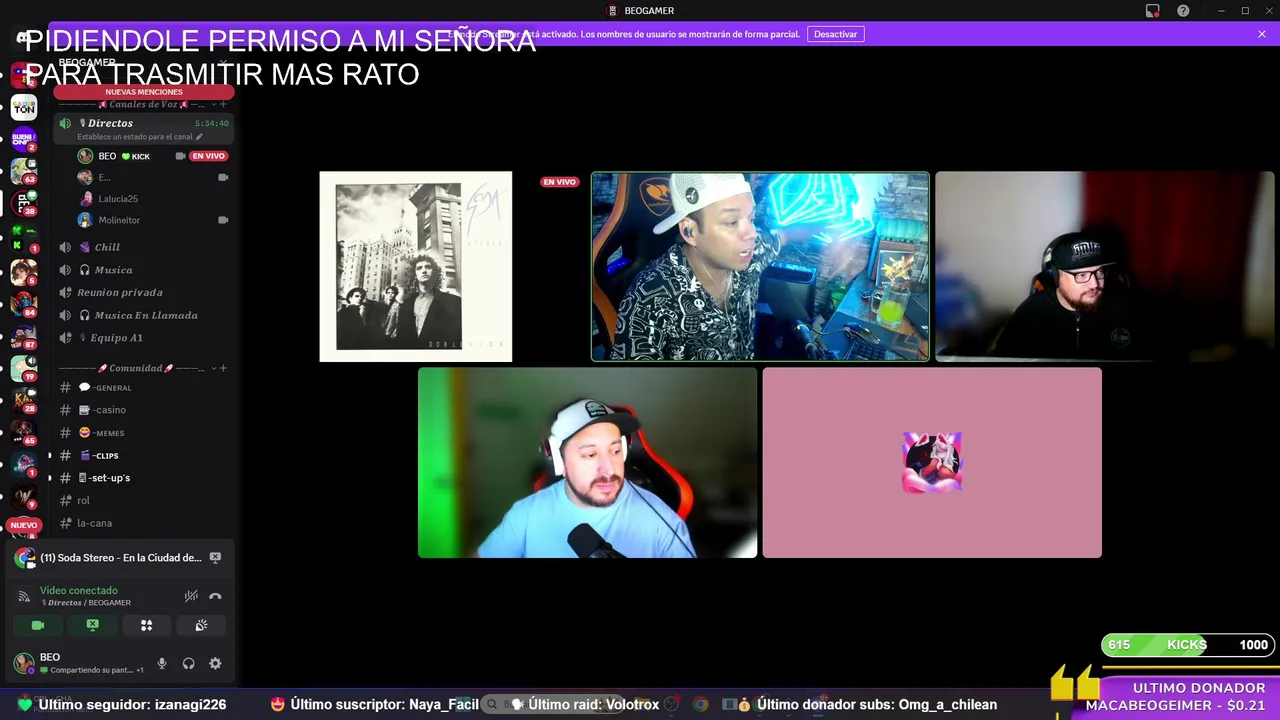Open the inbox icon in title bar
This screenshot has width=1280, height=720.
[1153, 10]
